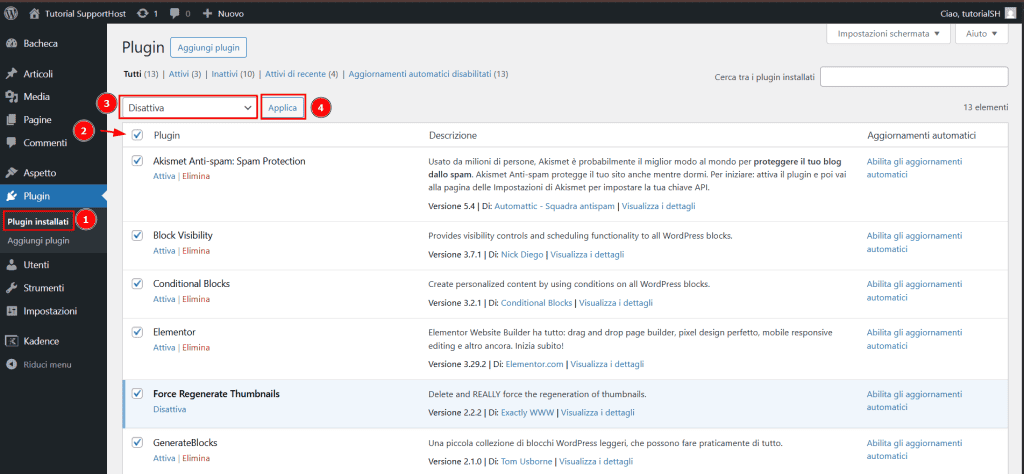Viewport: 1024px width, 474px height.
Task: Click the Aggiornamenti automatici column header
Action: (921, 135)
